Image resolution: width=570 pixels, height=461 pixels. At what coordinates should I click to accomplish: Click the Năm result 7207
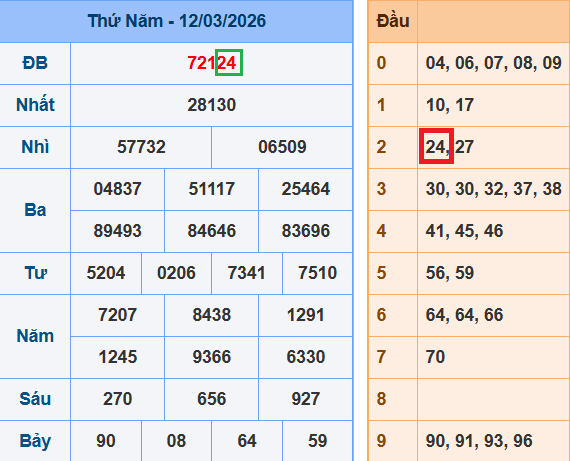tap(117, 315)
